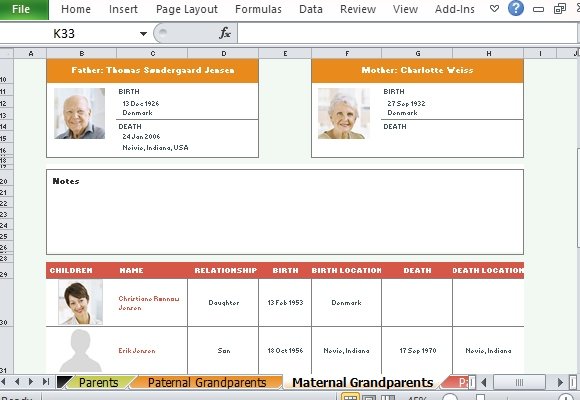Select the Parents sheet tab
This screenshot has width=580, height=400.
98,382
